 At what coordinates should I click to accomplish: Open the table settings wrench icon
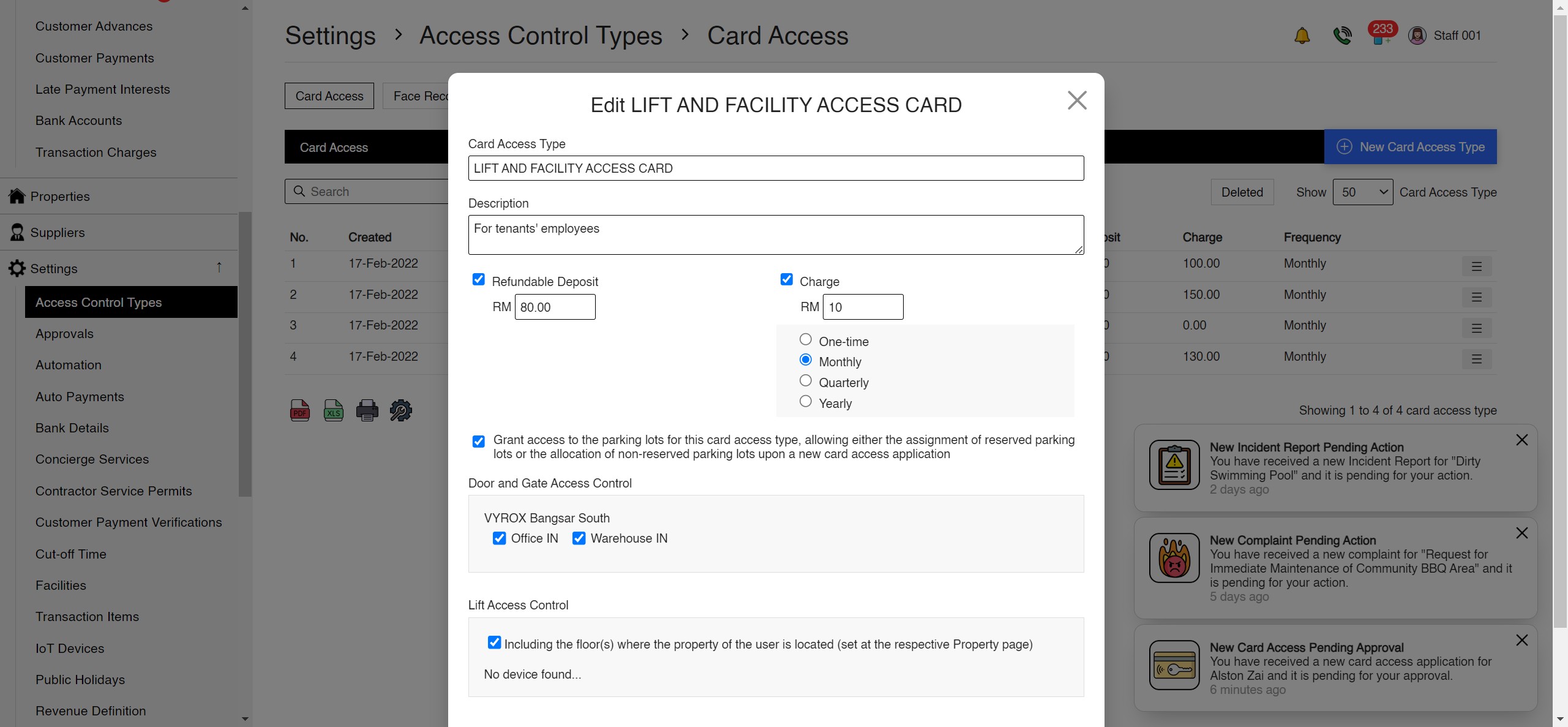click(401, 410)
